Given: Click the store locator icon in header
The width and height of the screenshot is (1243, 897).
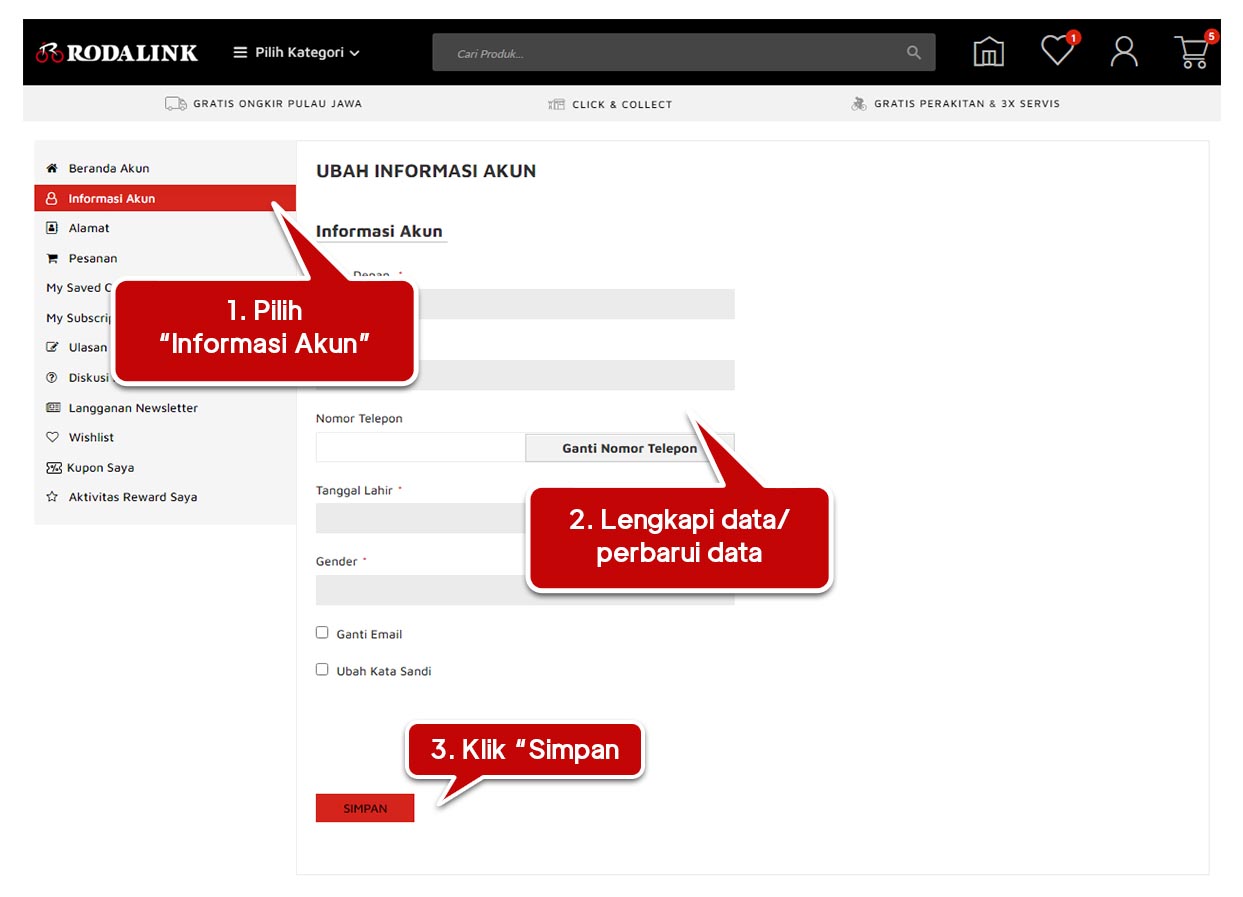Looking at the screenshot, I should tap(988, 52).
